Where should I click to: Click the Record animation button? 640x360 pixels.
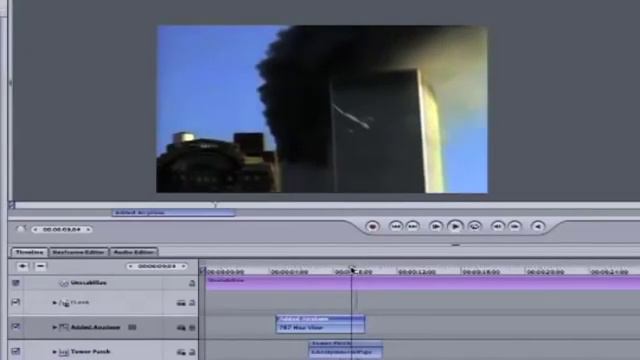click(x=372, y=226)
